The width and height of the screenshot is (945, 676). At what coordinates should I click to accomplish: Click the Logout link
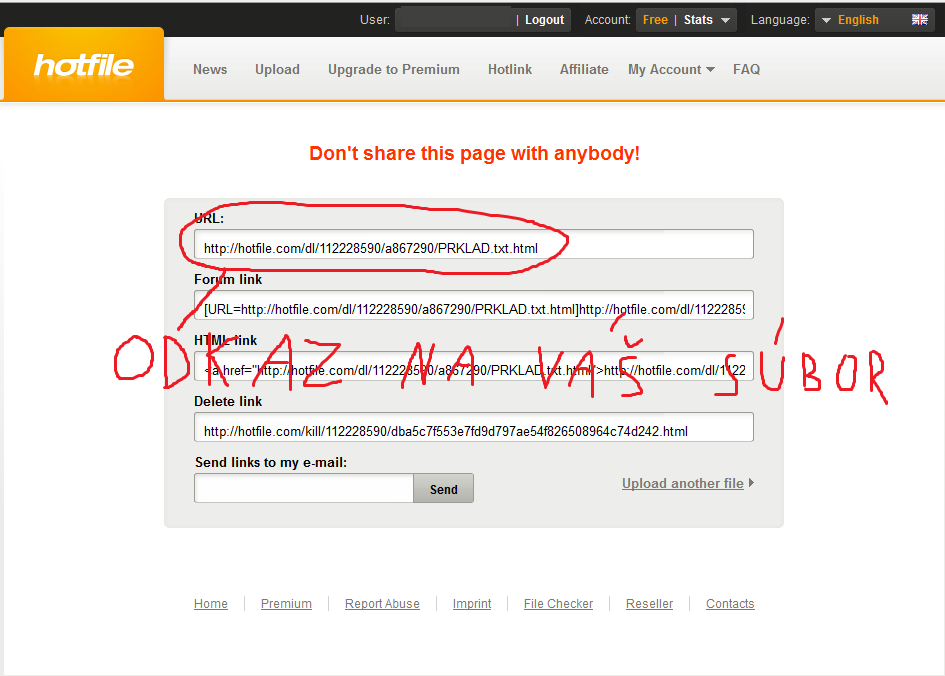pos(544,20)
